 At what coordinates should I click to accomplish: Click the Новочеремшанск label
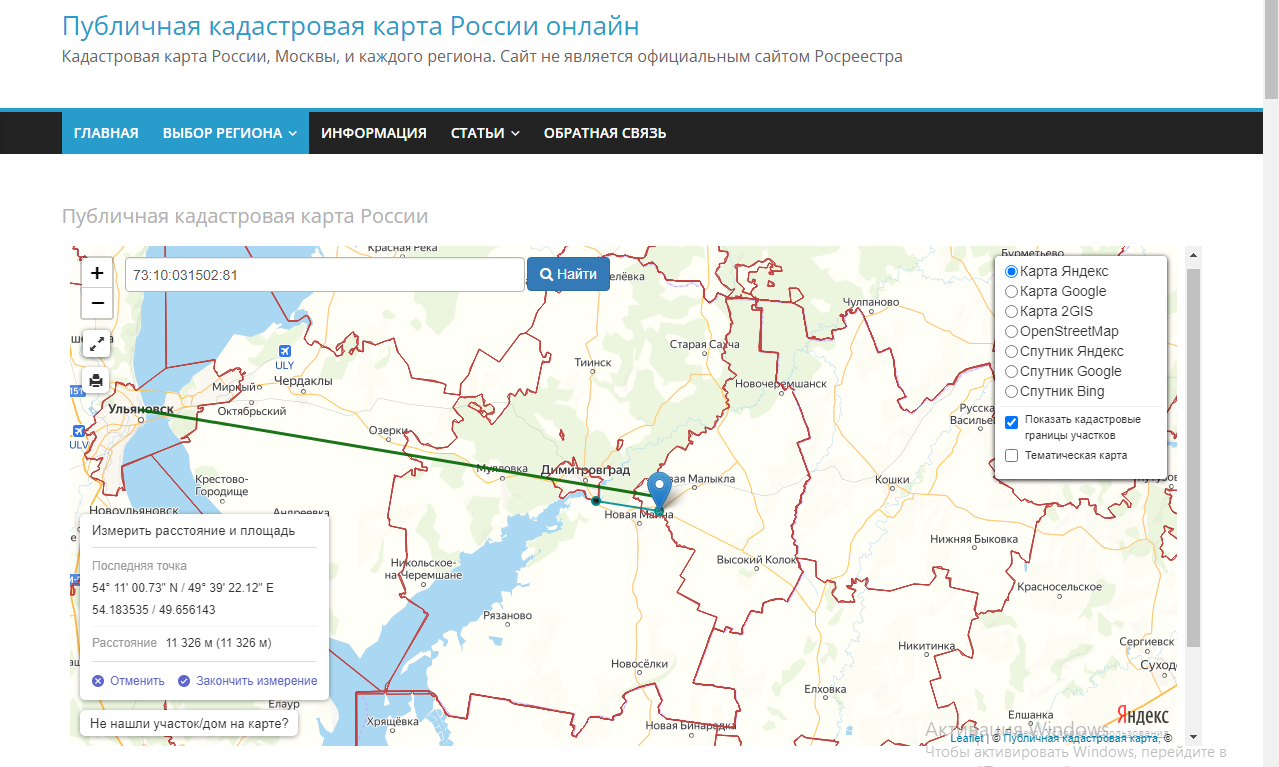781,383
